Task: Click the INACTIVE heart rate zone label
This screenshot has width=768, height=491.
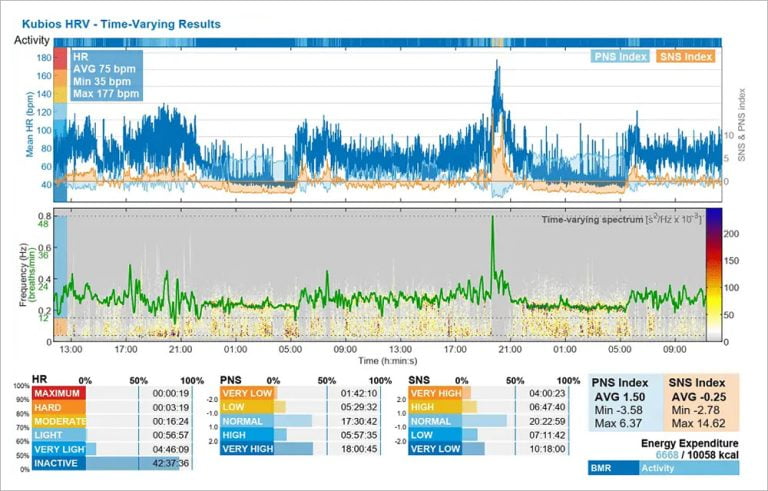Action: pyautogui.click(x=59, y=463)
